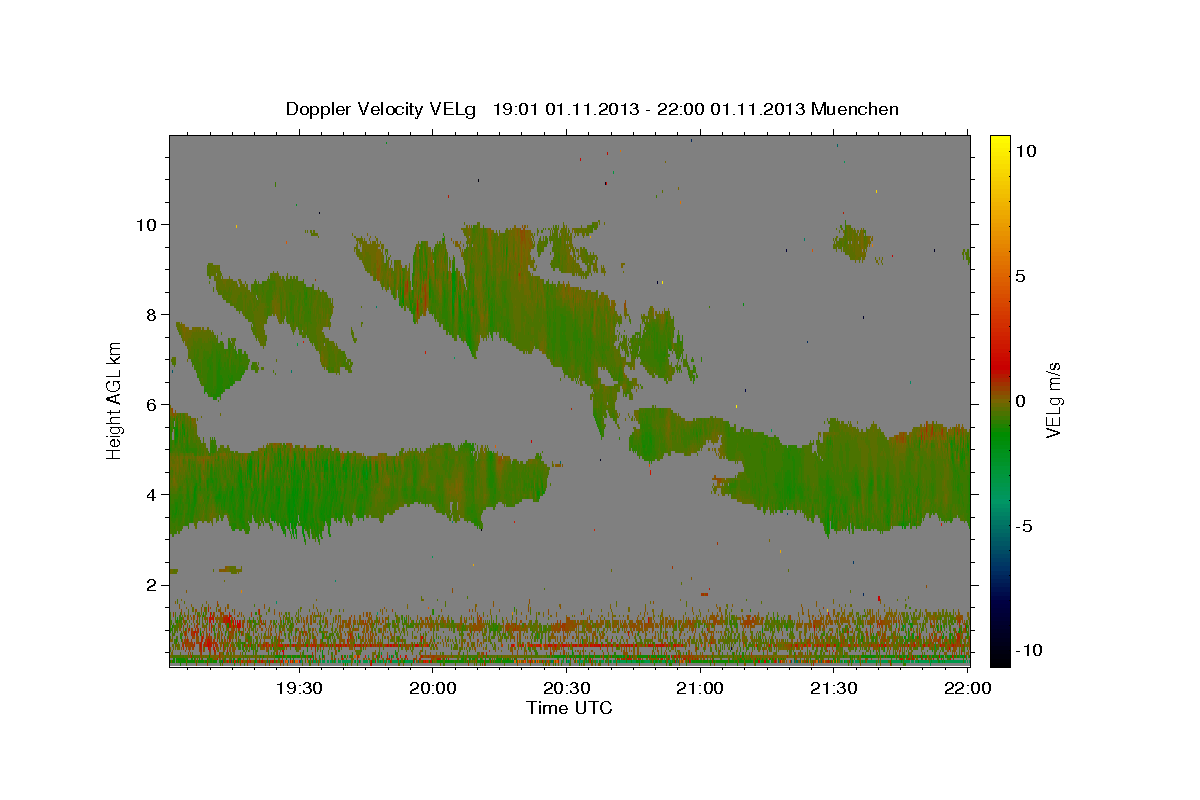Click the 20:30 time tick label

567,688
